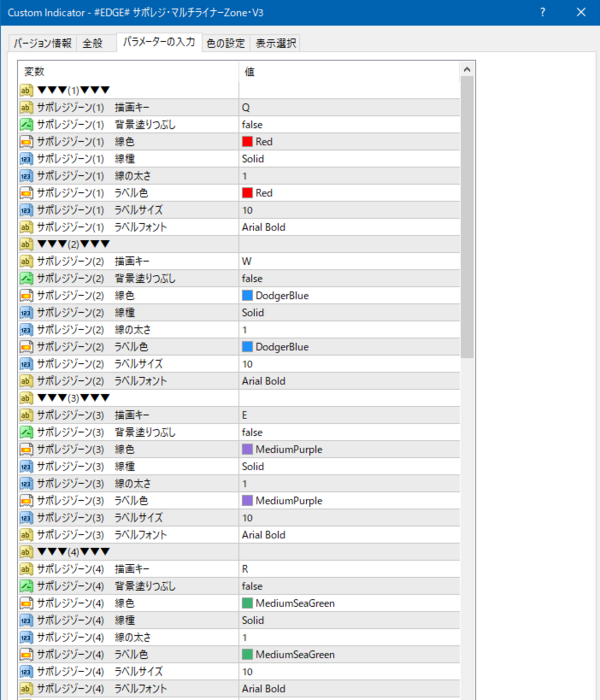This screenshot has width=600, height=700.
Task: Open the 色の設定 tab
Action: 226,43
